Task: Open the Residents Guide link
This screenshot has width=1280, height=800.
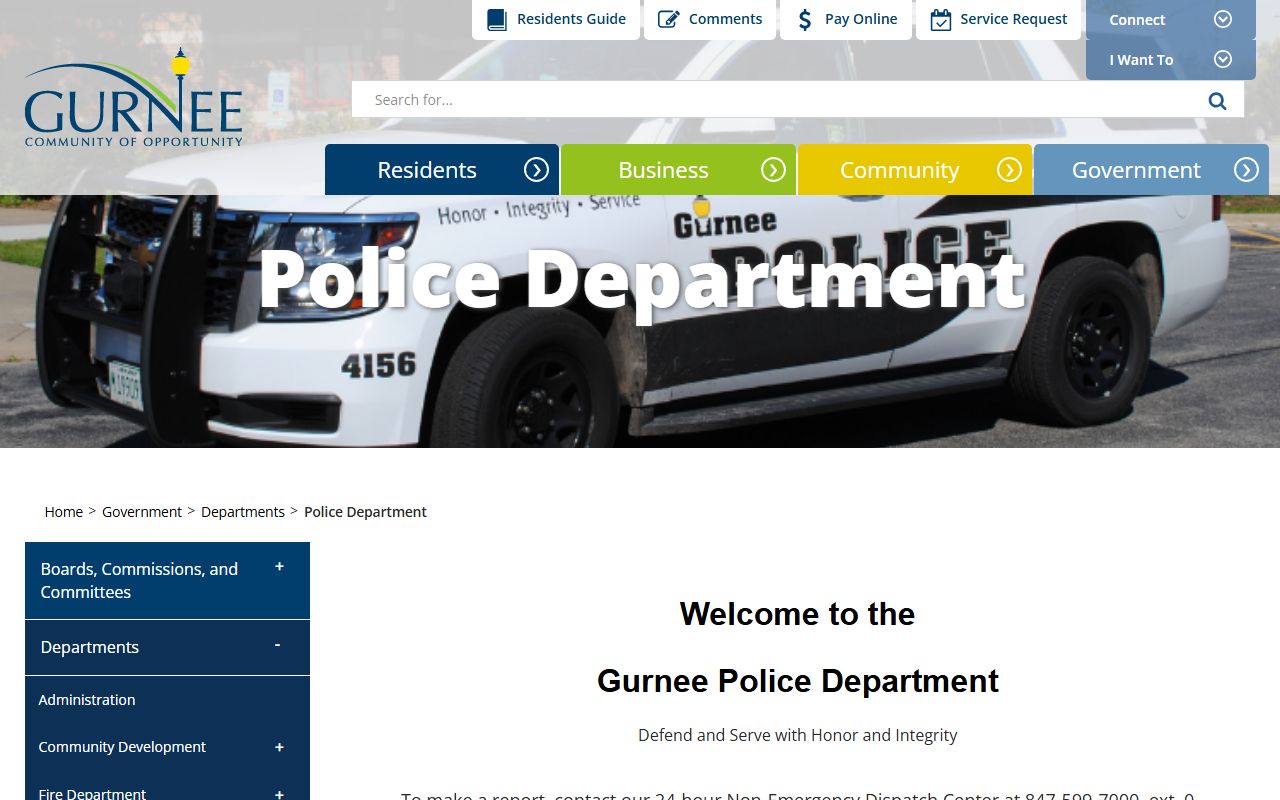Action: (x=556, y=20)
